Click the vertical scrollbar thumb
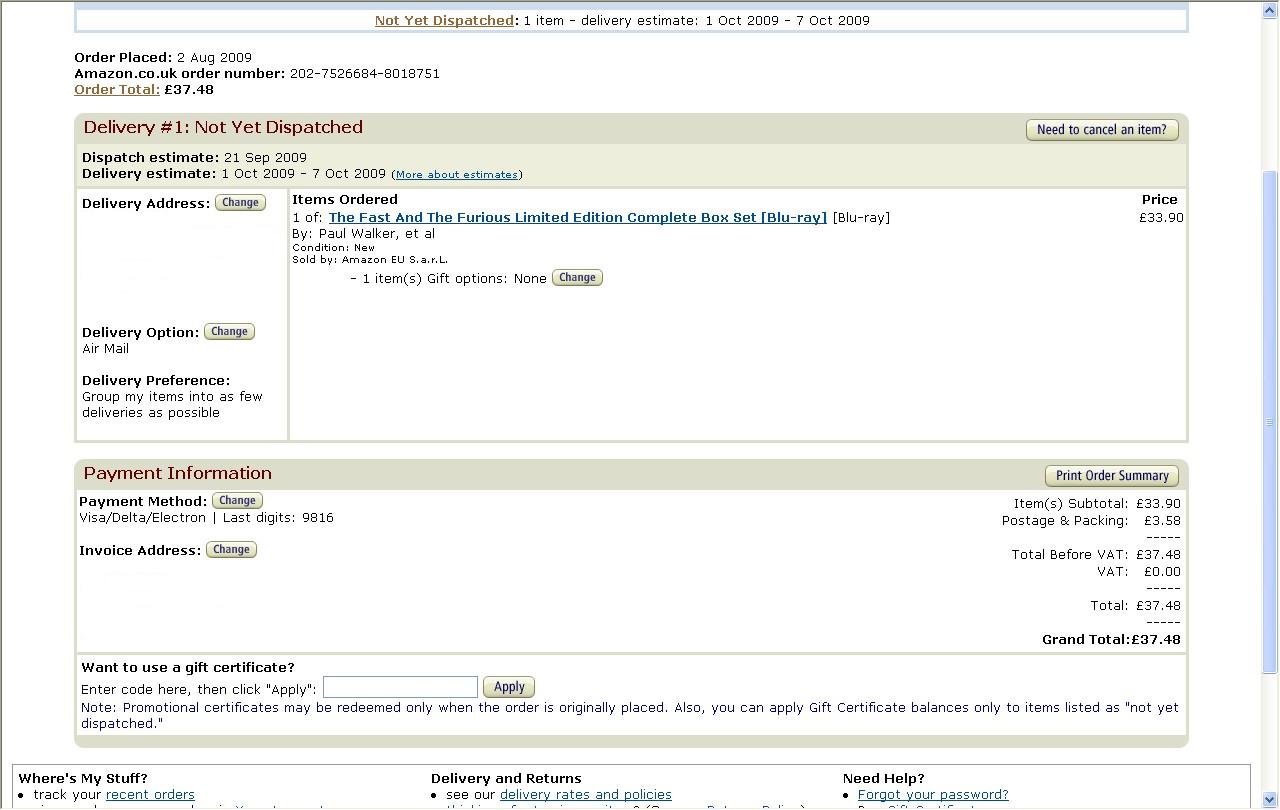Screen dimensions: 1280x810 click(1270, 422)
